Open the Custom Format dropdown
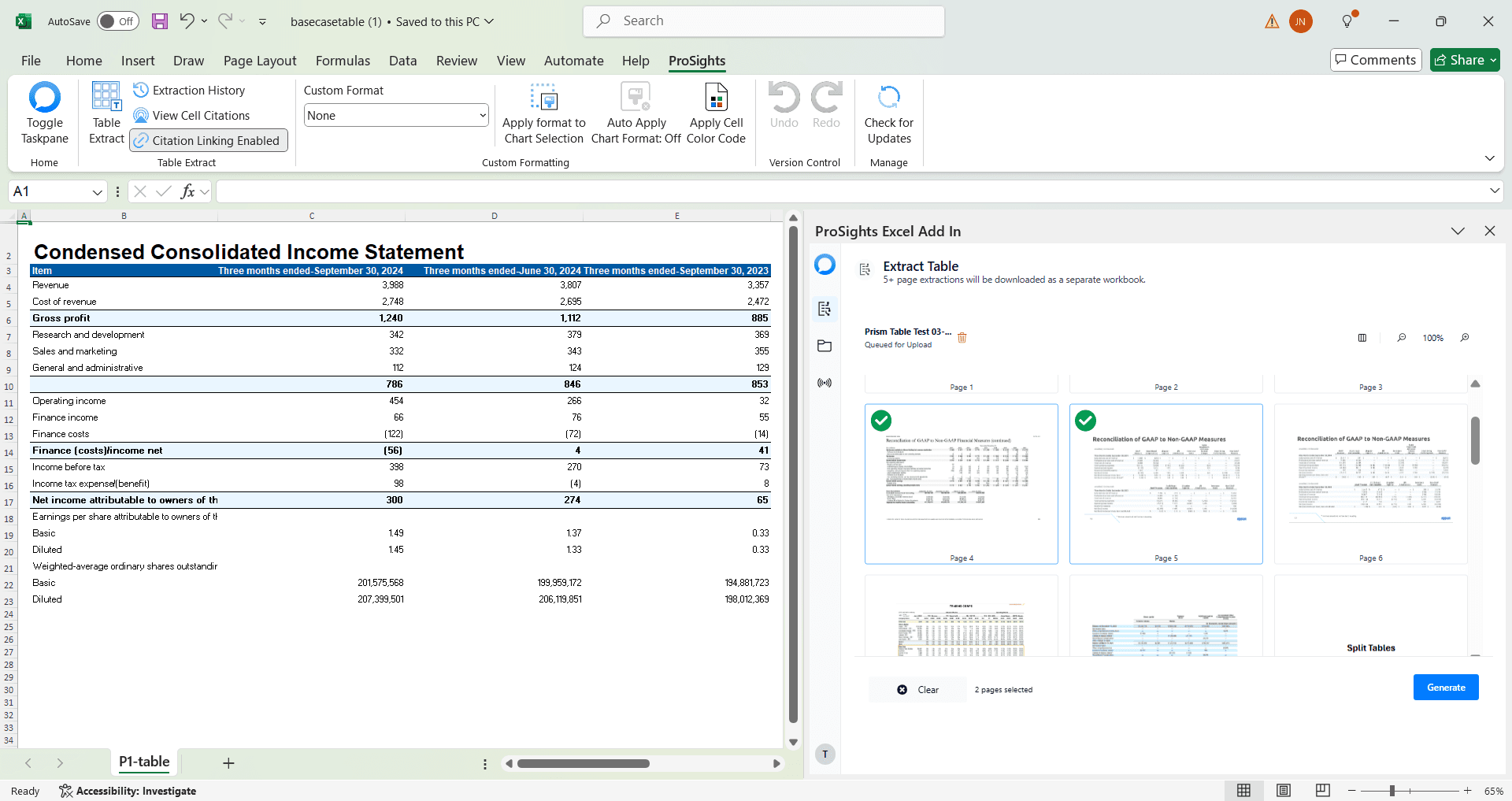Viewport: 1512px width, 801px height. click(396, 116)
